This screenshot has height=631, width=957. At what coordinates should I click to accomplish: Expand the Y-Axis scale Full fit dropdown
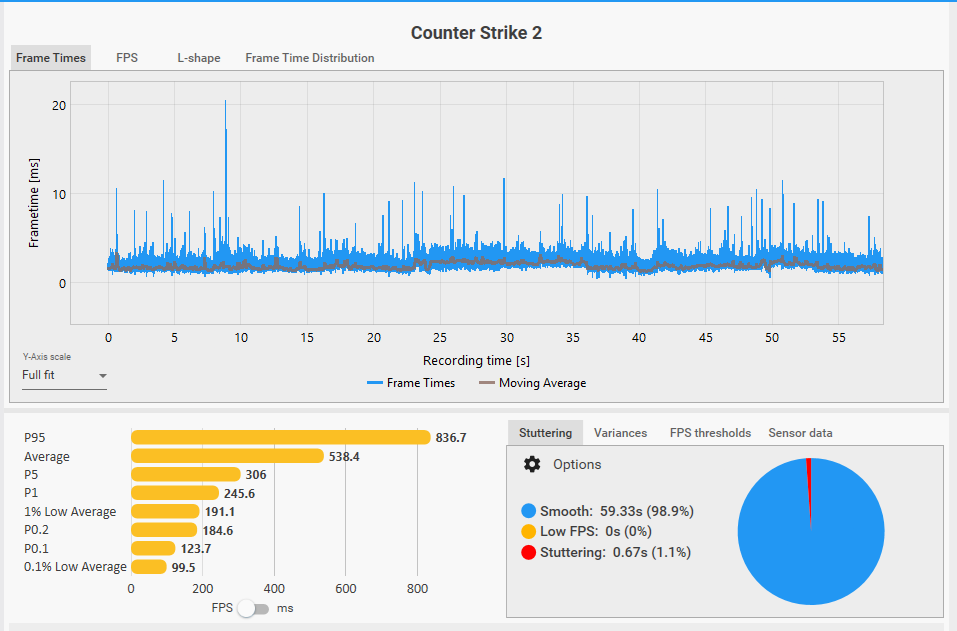65,375
